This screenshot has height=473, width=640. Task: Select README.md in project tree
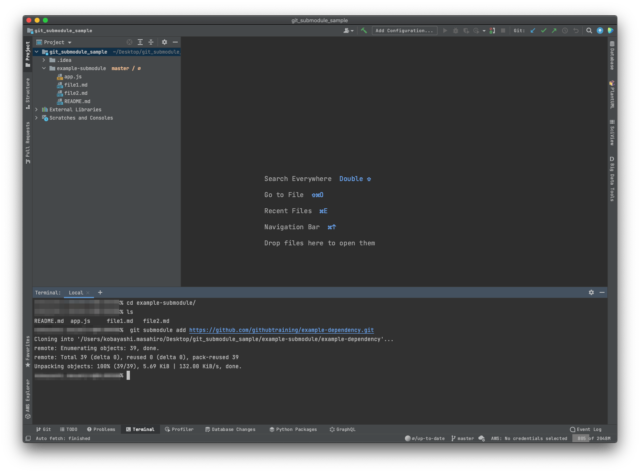click(x=74, y=101)
